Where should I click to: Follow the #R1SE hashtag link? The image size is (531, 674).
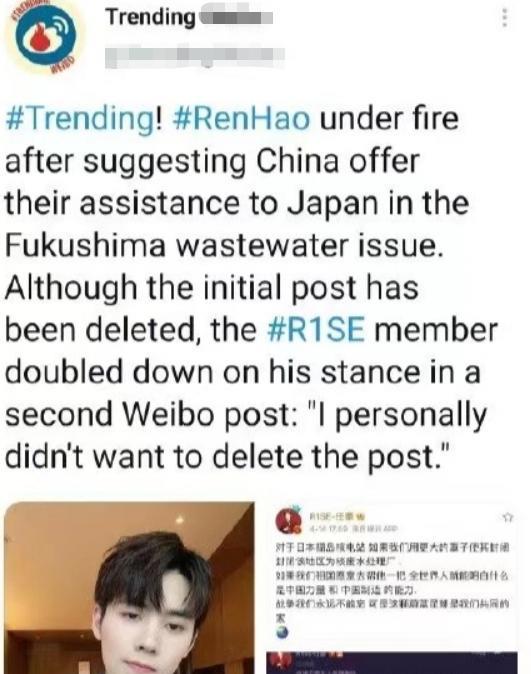click(x=316, y=329)
